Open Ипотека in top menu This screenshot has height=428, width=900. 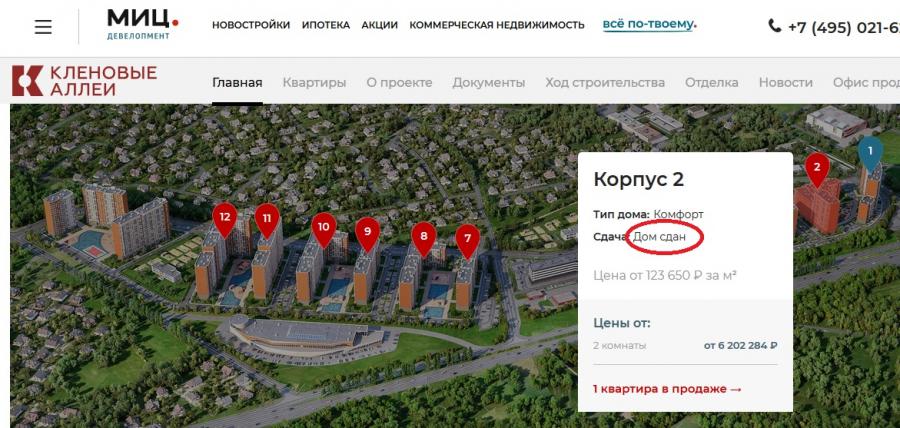[326, 25]
